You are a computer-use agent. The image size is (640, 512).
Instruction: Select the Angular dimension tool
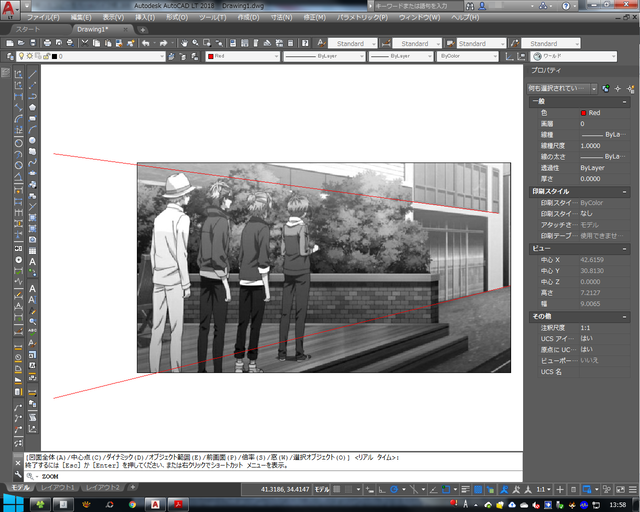click(18, 177)
